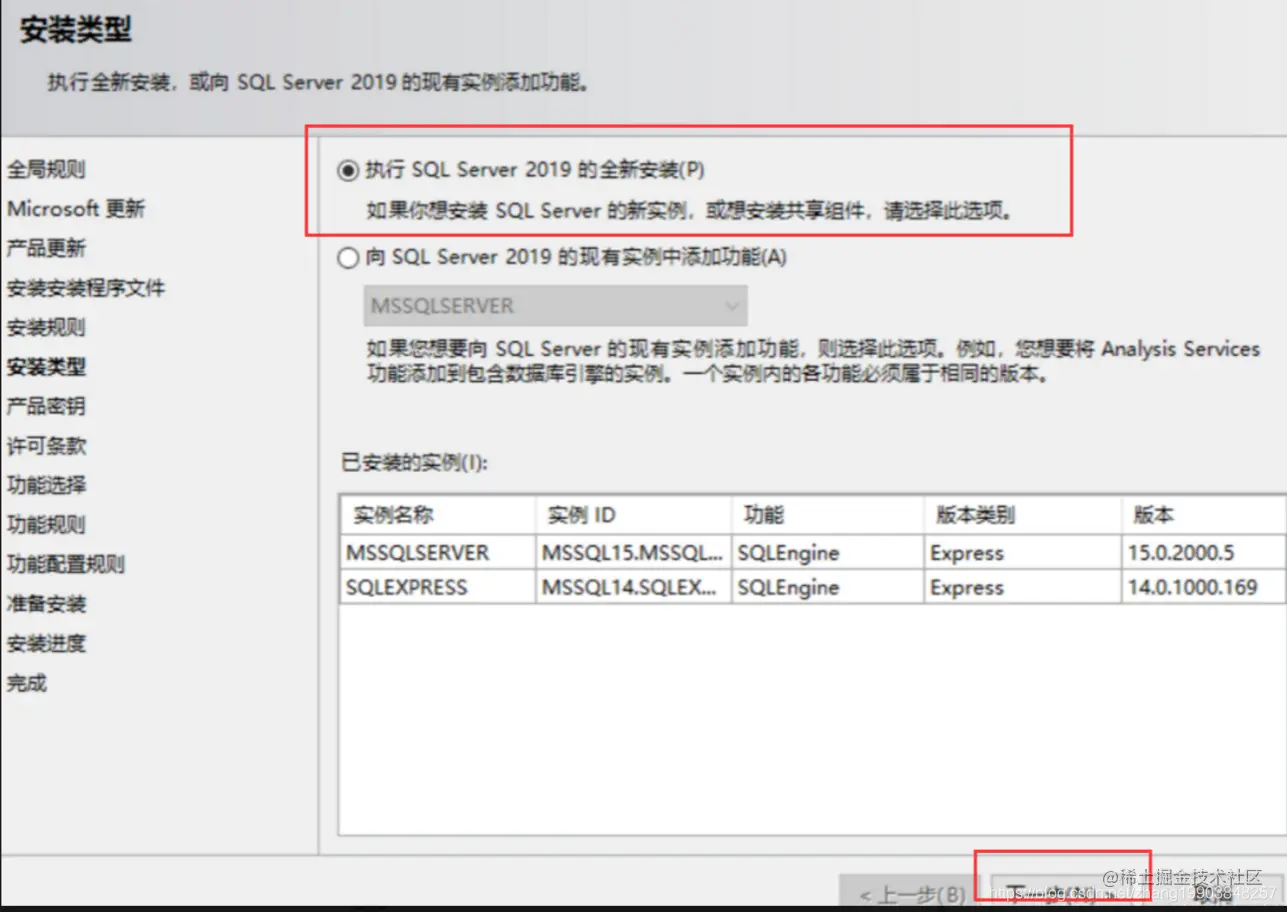Viewport: 1287px width, 912px height.
Task: Click the 功能配置规则 step in the sidebar
Action: click(66, 564)
